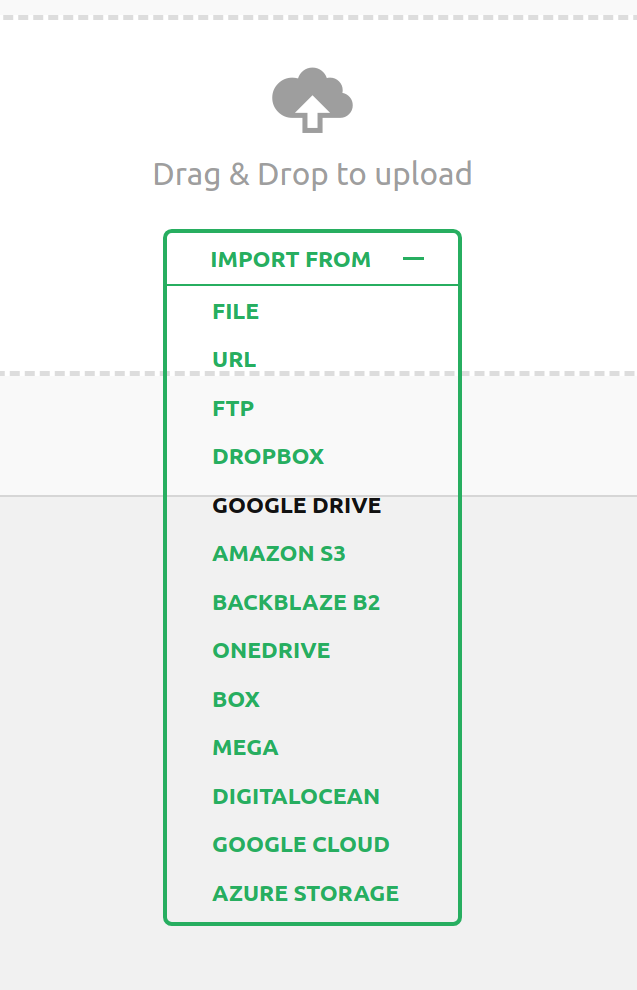Select MEGA as import source
Screen dimensions: 637x990
tap(245, 748)
